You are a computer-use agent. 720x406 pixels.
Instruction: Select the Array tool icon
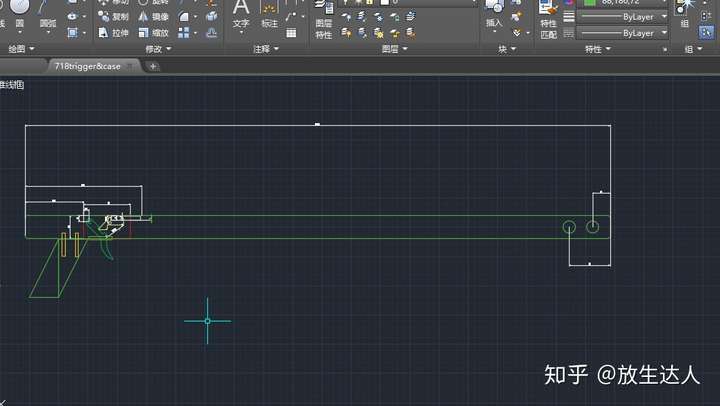click(184, 33)
